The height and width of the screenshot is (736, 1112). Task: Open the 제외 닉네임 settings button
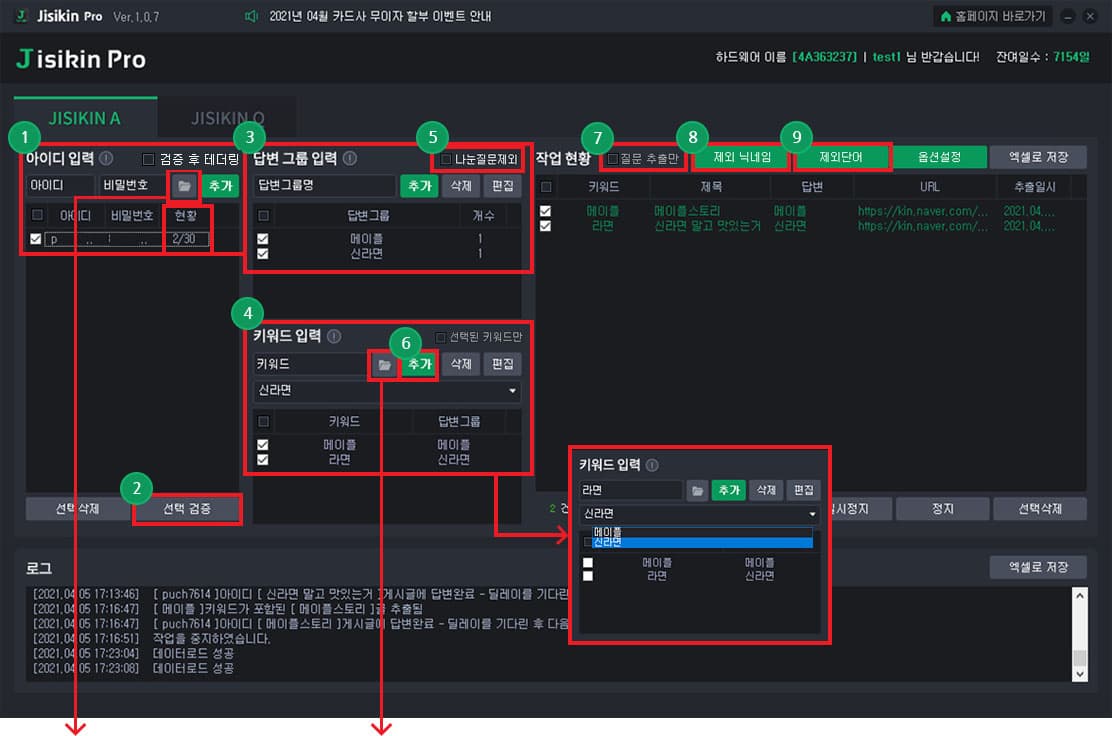[741, 157]
